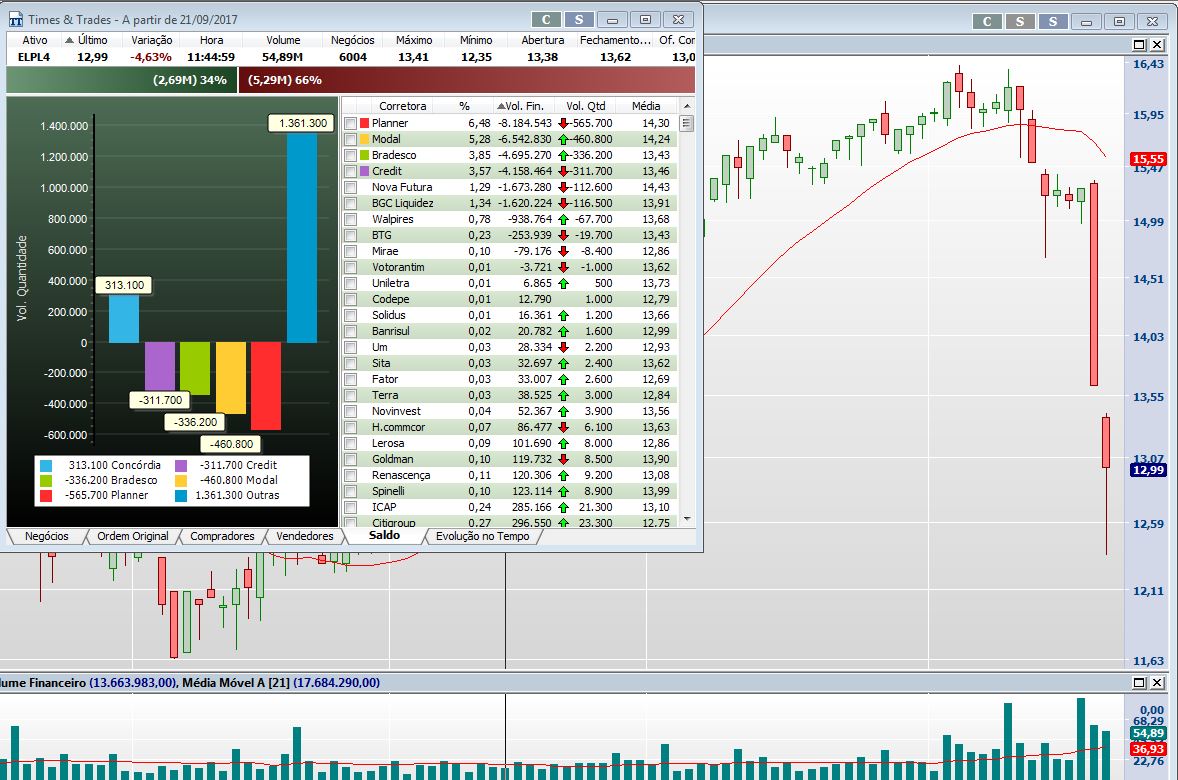This screenshot has height=780, width=1178.
Task: Open the Evolução no Tempo tab
Action: [483, 536]
